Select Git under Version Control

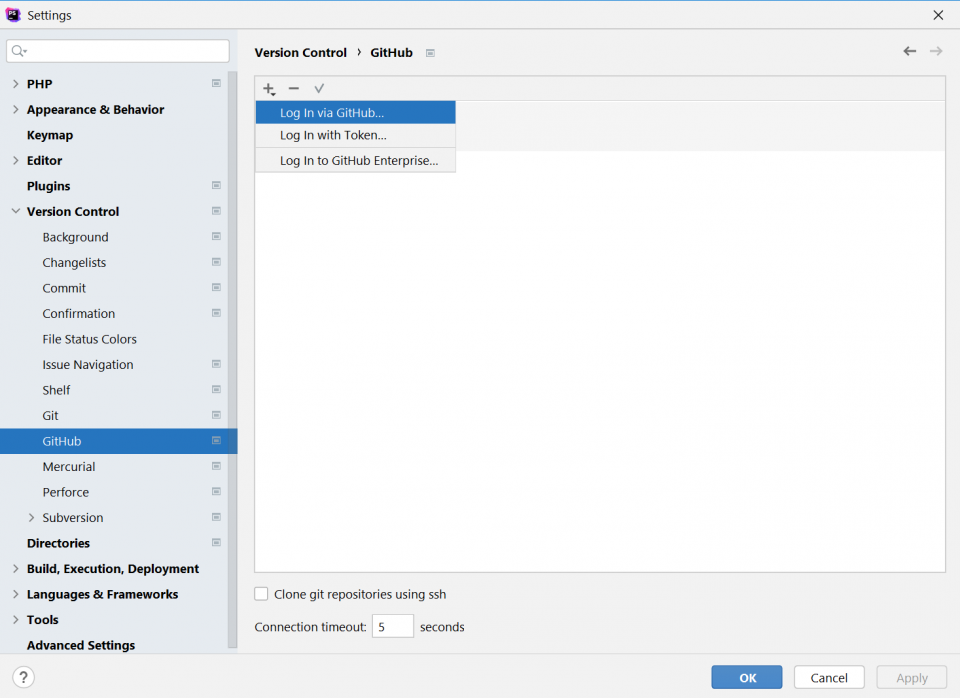click(x=50, y=416)
